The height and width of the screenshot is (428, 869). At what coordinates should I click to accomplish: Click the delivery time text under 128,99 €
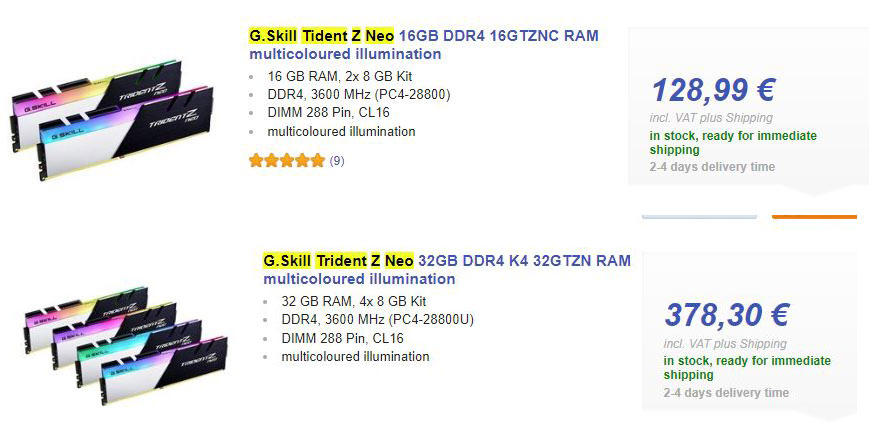pyautogui.click(x=711, y=167)
